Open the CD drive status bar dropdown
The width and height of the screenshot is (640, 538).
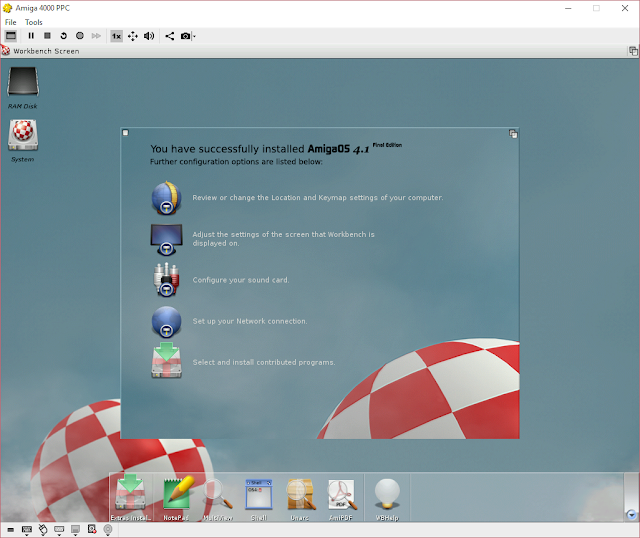click(108, 530)
